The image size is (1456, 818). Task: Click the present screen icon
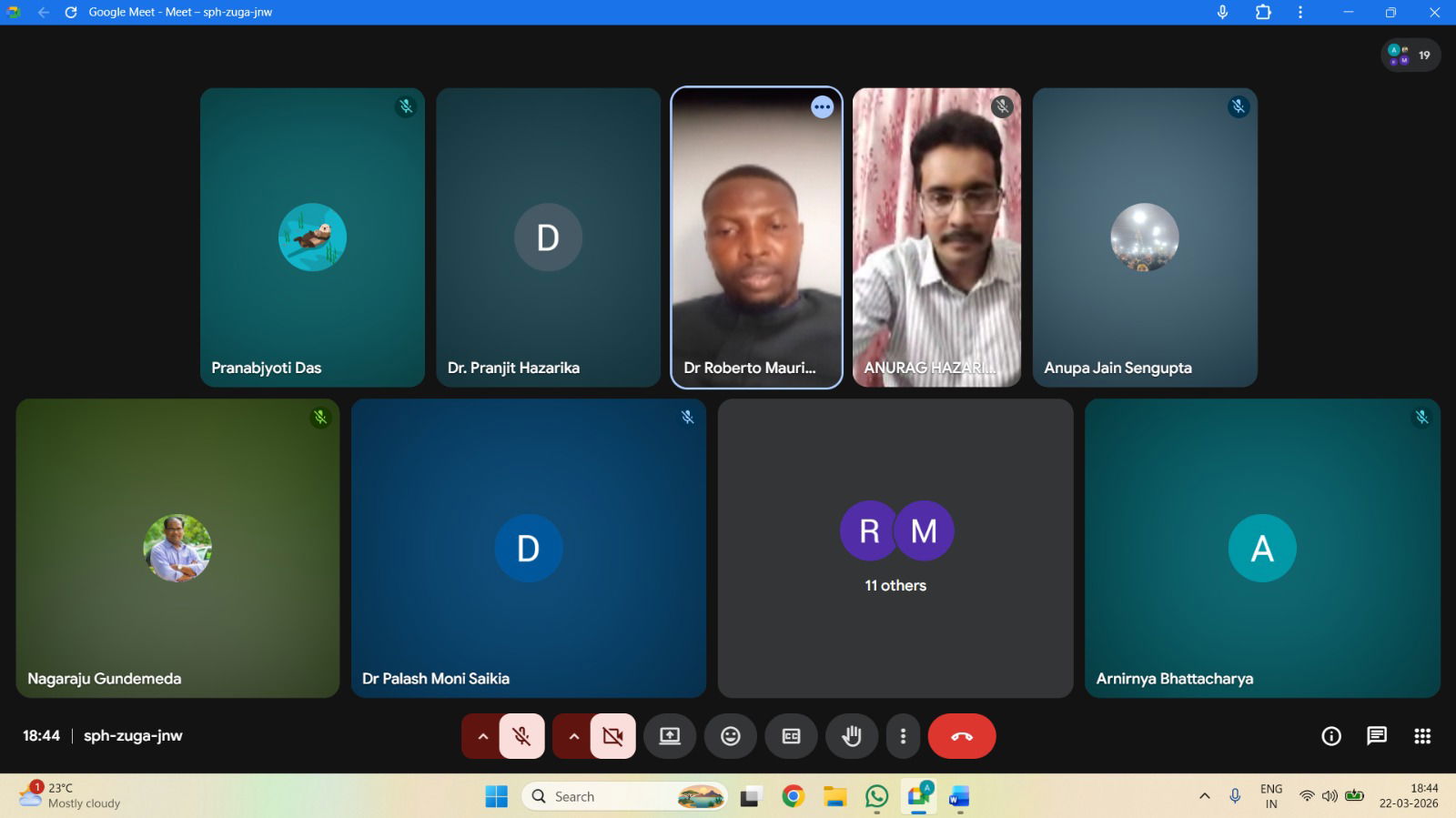670,736
